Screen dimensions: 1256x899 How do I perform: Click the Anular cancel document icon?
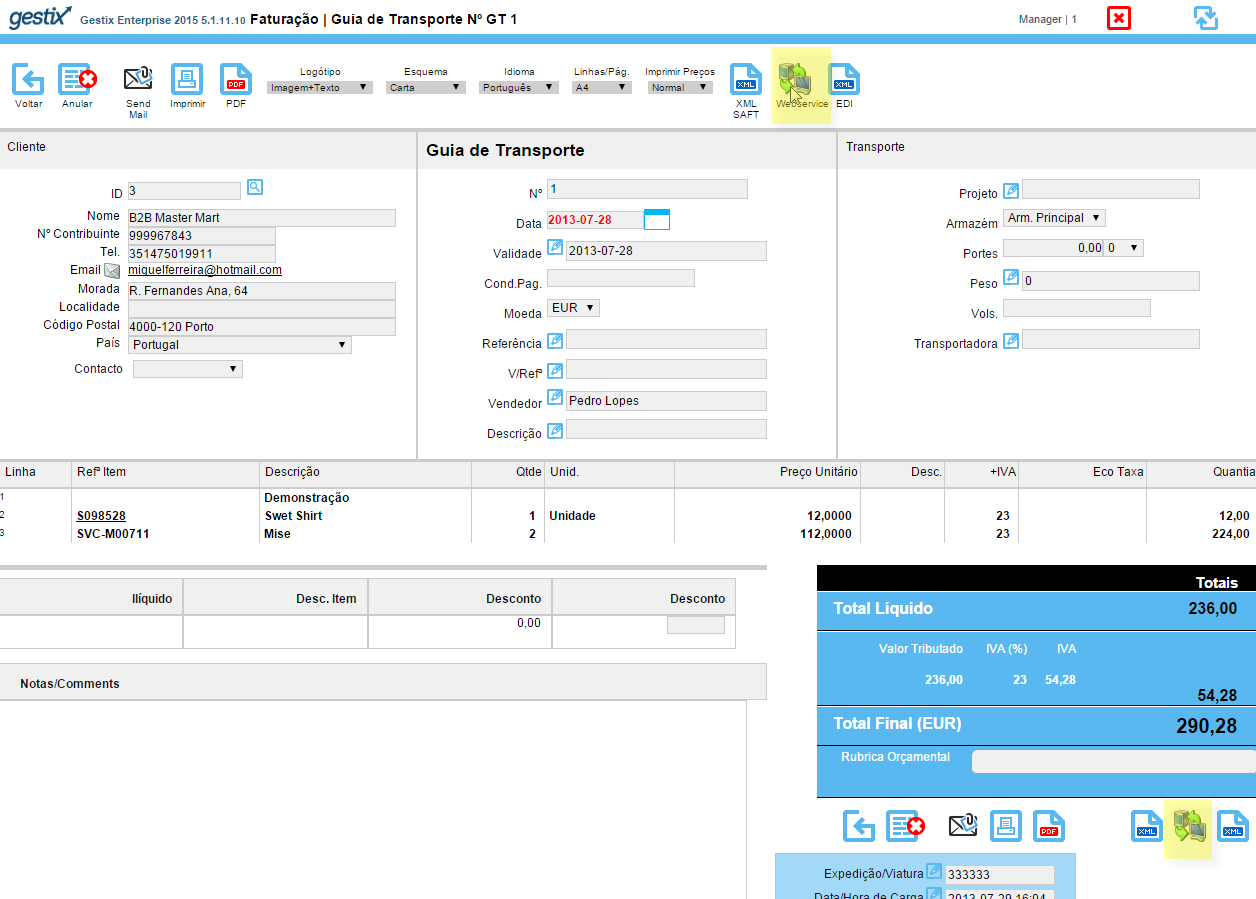(77, 79)
